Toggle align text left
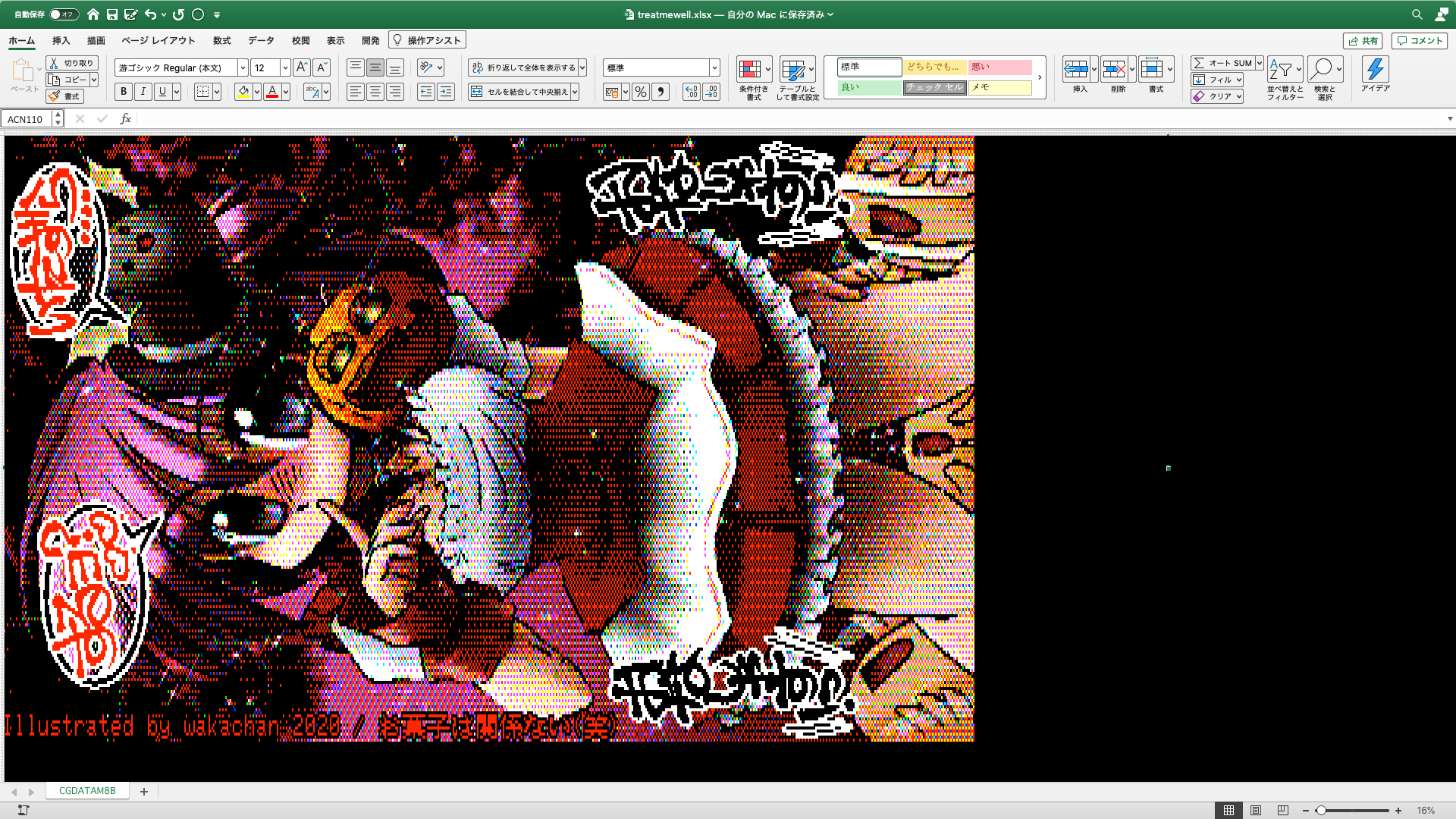The height and width of the screenshot is (819, 1456). 355,92
